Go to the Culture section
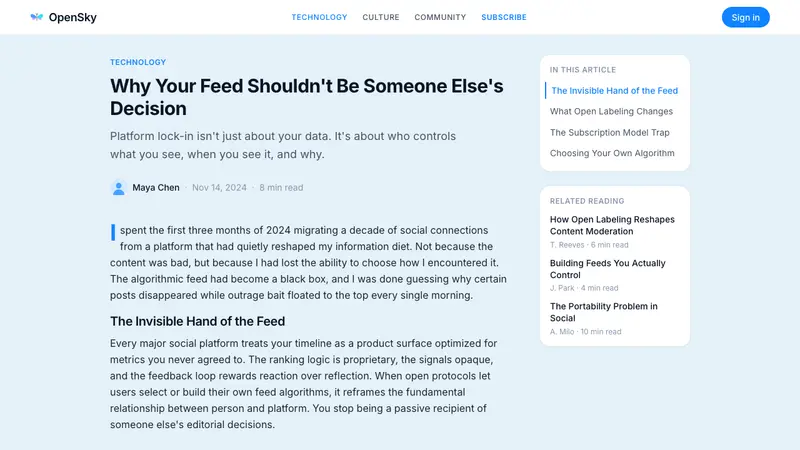Screen dimensions: 800x450 (x=381, y=17)
